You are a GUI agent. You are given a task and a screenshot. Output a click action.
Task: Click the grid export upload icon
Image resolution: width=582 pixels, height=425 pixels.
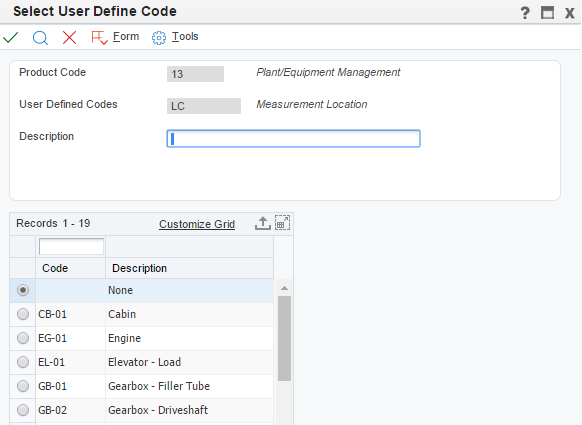tap(262, 223)
